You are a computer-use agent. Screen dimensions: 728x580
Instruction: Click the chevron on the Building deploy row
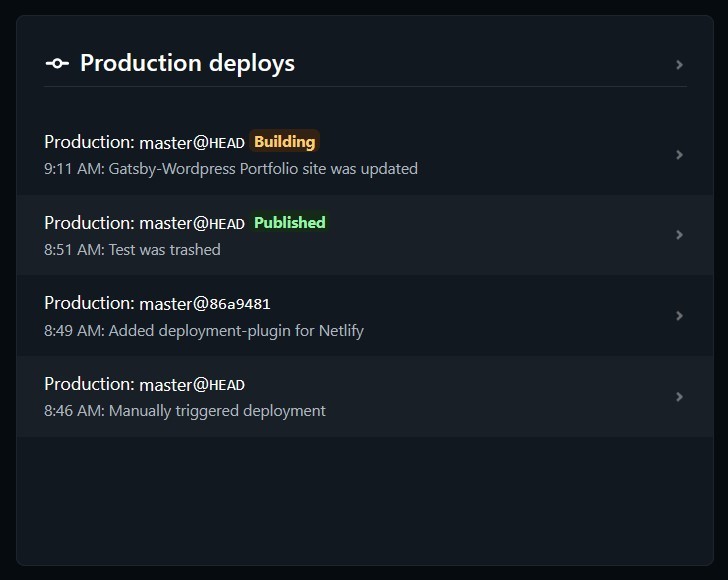click(x=679, y=155)
